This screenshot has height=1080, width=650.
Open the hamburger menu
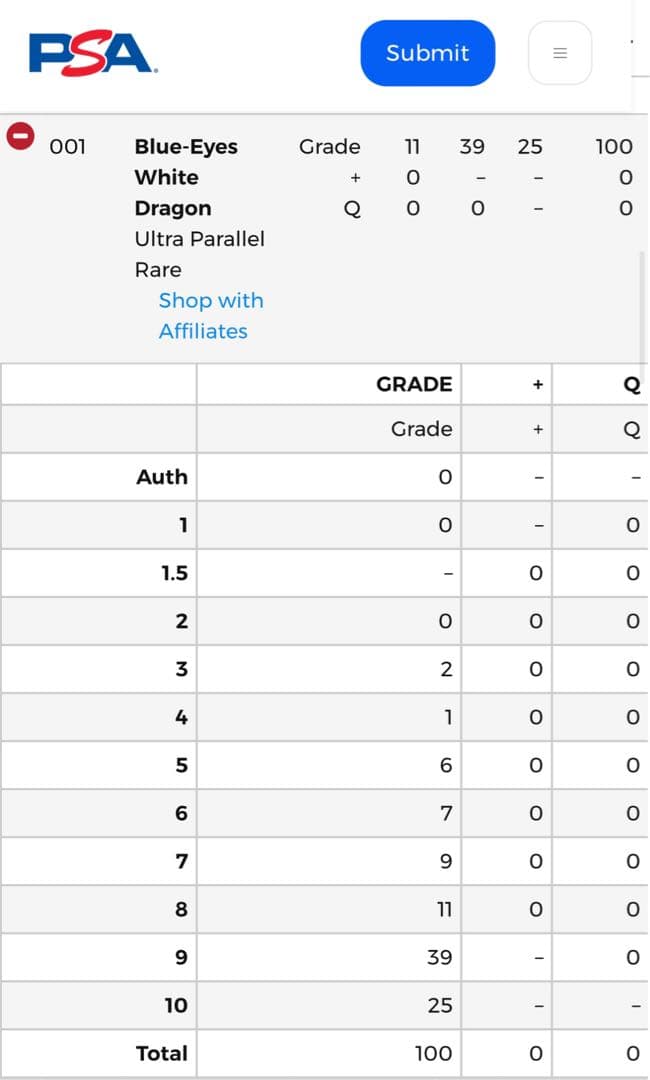560,53
